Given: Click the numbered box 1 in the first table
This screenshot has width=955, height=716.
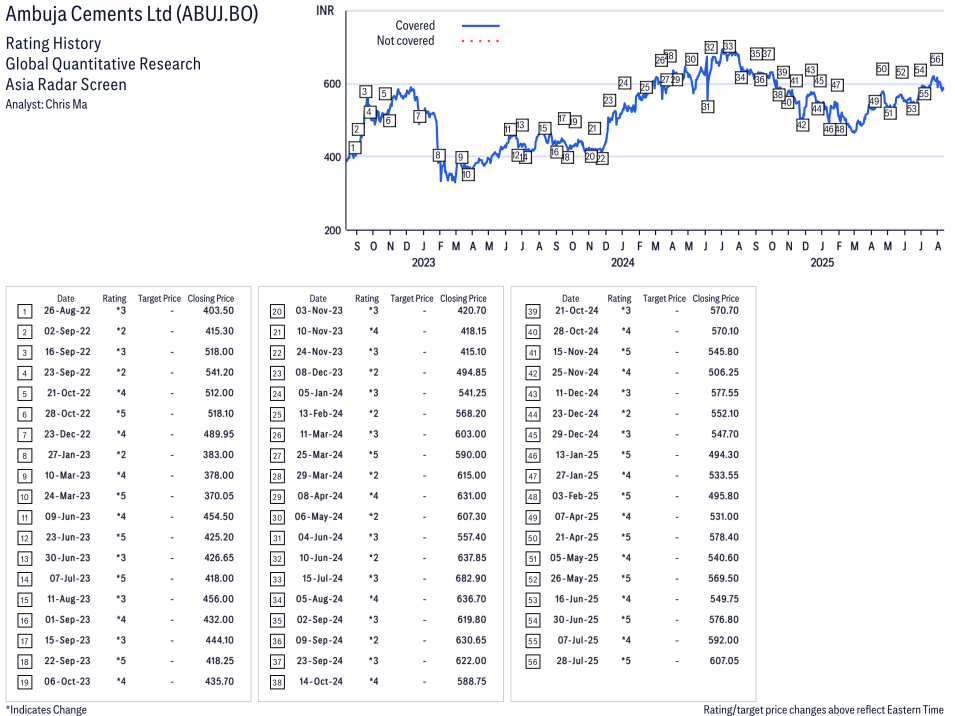Looking at the screenshot, I should (x=24, y=312).
